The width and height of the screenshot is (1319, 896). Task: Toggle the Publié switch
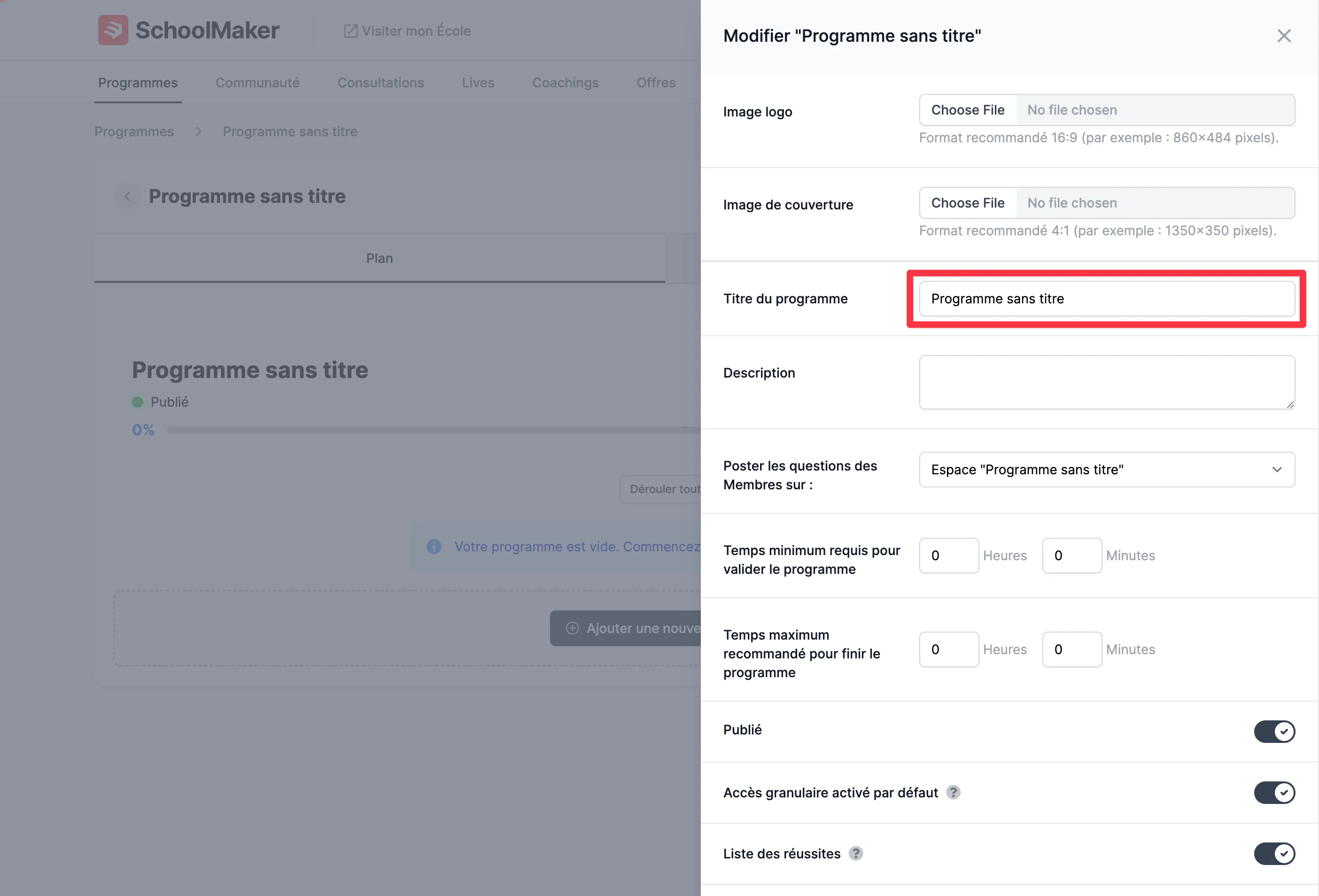click(x=1274, y=731)
